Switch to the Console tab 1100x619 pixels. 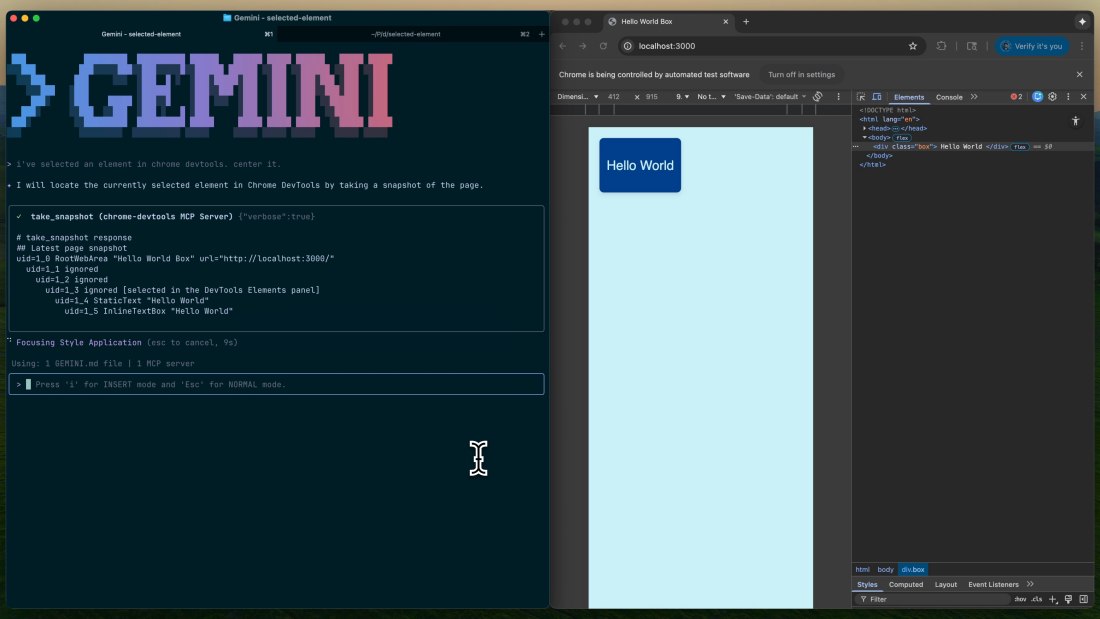pyautogui.click(x=949, y=97)
